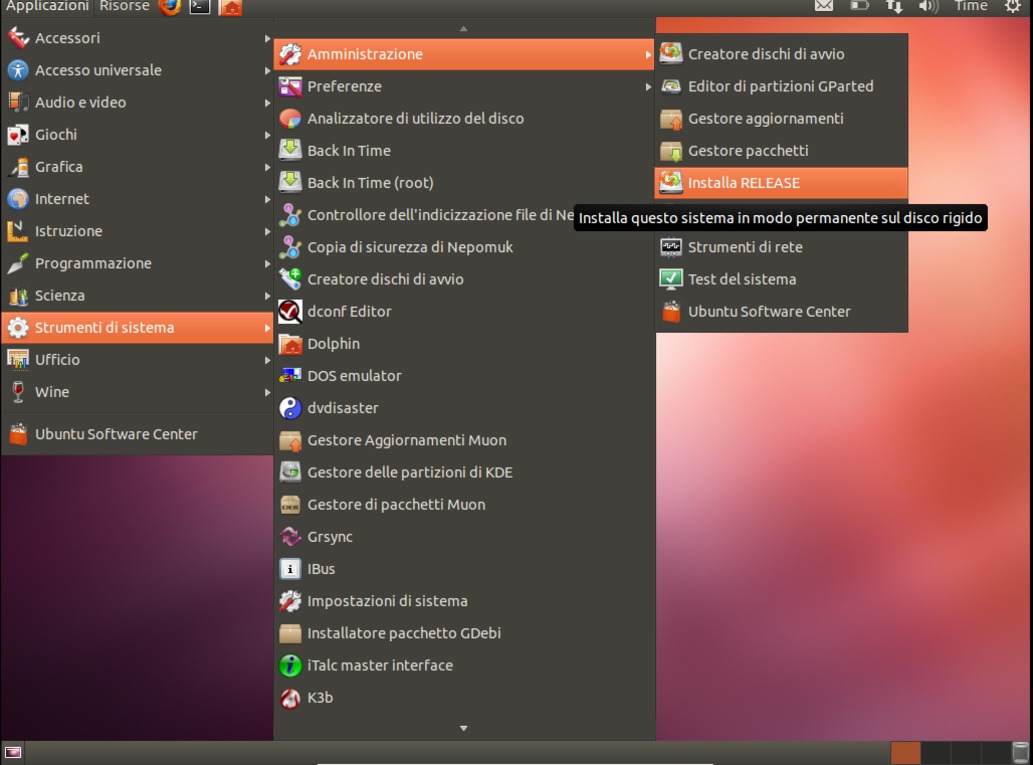The image size is (1033, 765).
Task: Open the Risorse menu
Action: [x=124, y=6]
